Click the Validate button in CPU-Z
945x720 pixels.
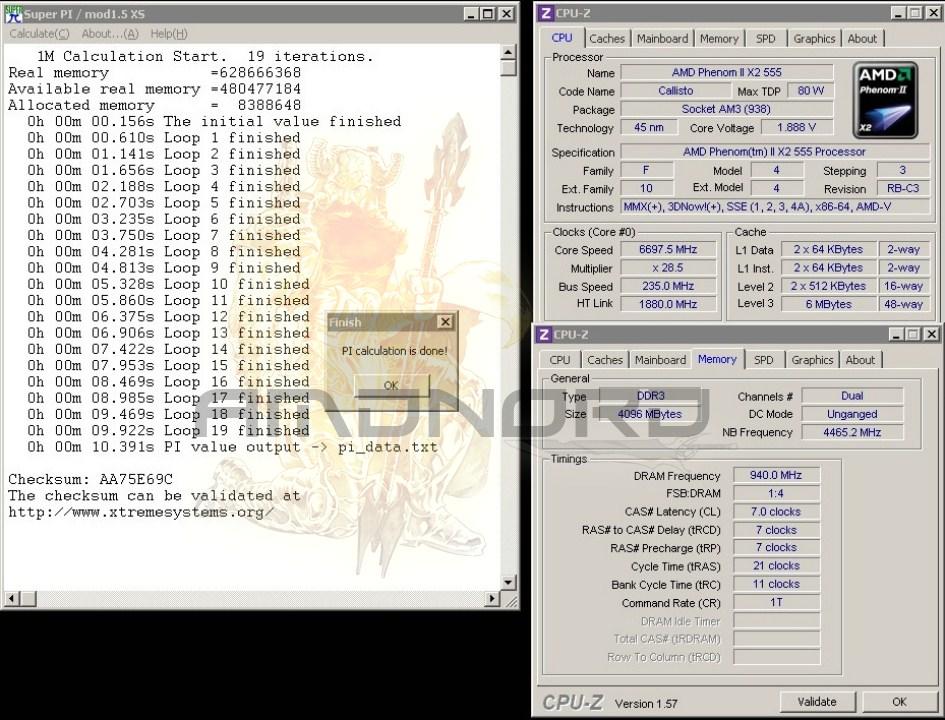point(817,702)
